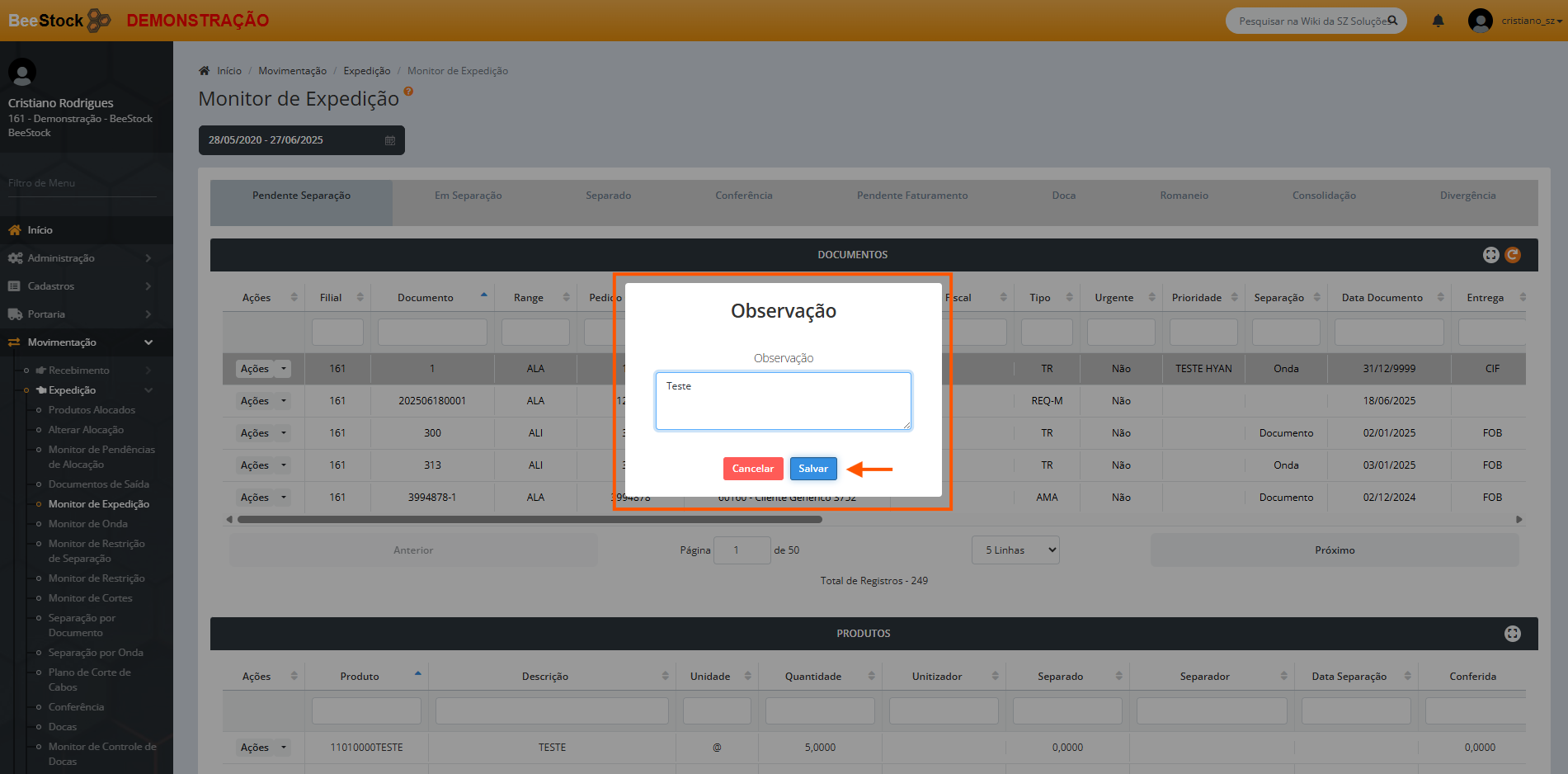The image size is (1568, 774).
Task: Open Ações dropdown for document 313
Action: [284, 465]
